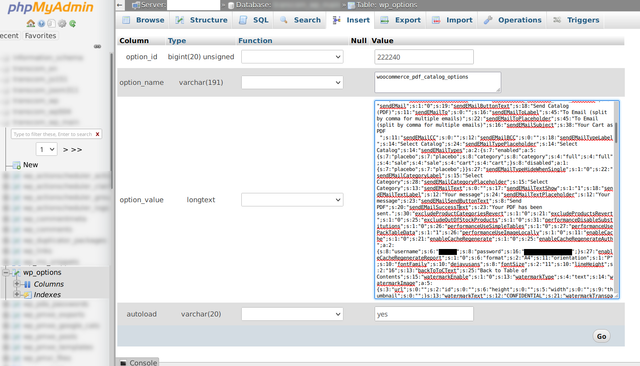This screenshot has width=640, height=366.
Task: Open the Console bar
Action: pyautogui.click(x=138, y=362)
